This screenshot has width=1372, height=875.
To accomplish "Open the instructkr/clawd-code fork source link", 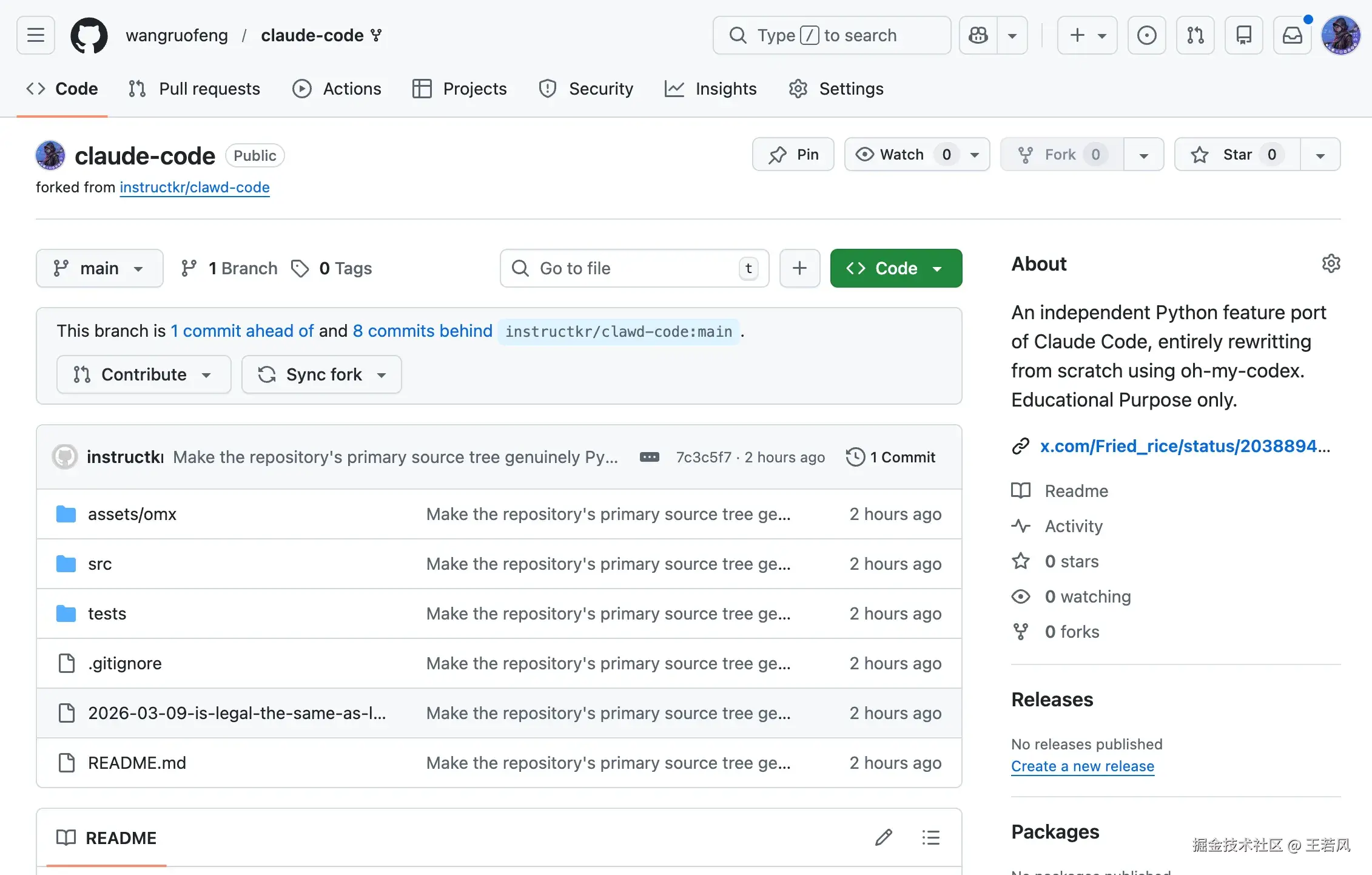I will pos(194,187).
